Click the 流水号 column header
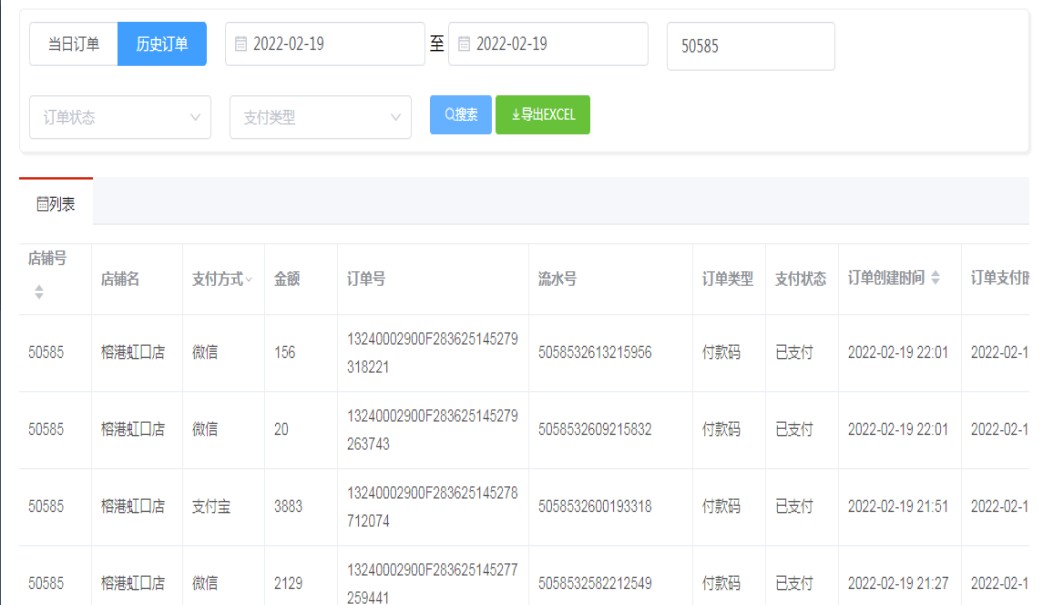The image size is (1043, 605). coord(557,280)
